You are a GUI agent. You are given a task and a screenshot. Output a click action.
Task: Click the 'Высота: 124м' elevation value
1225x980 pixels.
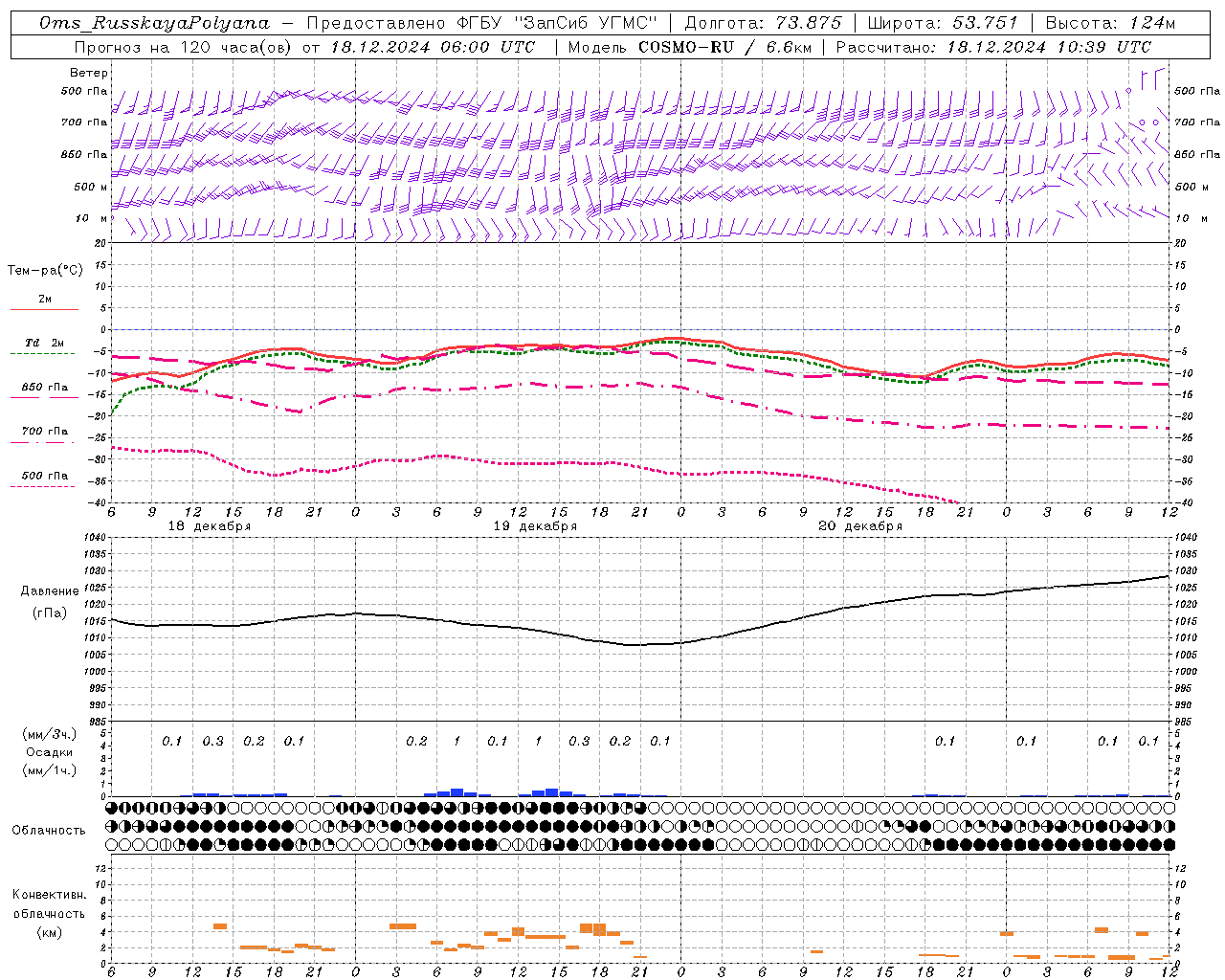1110,23
